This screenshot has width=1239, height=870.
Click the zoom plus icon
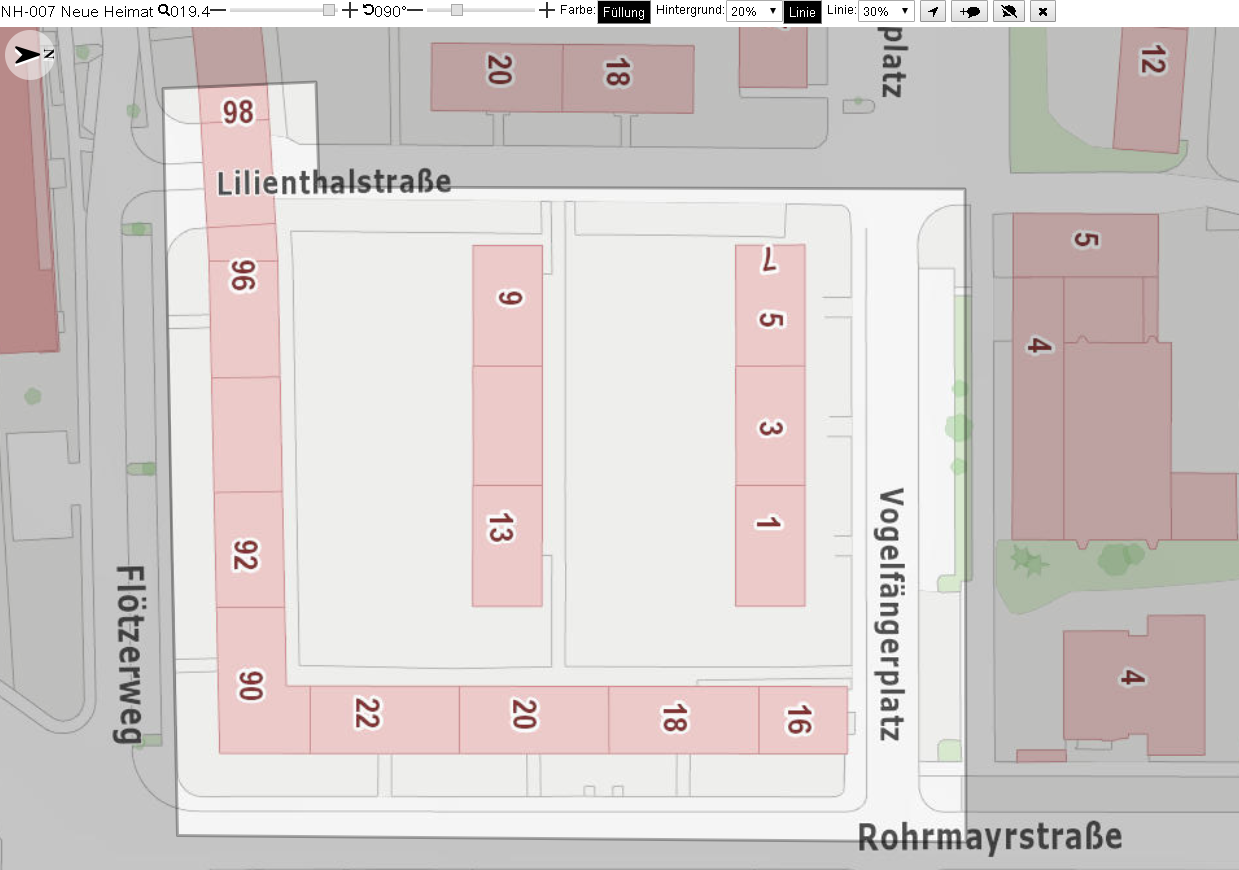tap(349, 10)
